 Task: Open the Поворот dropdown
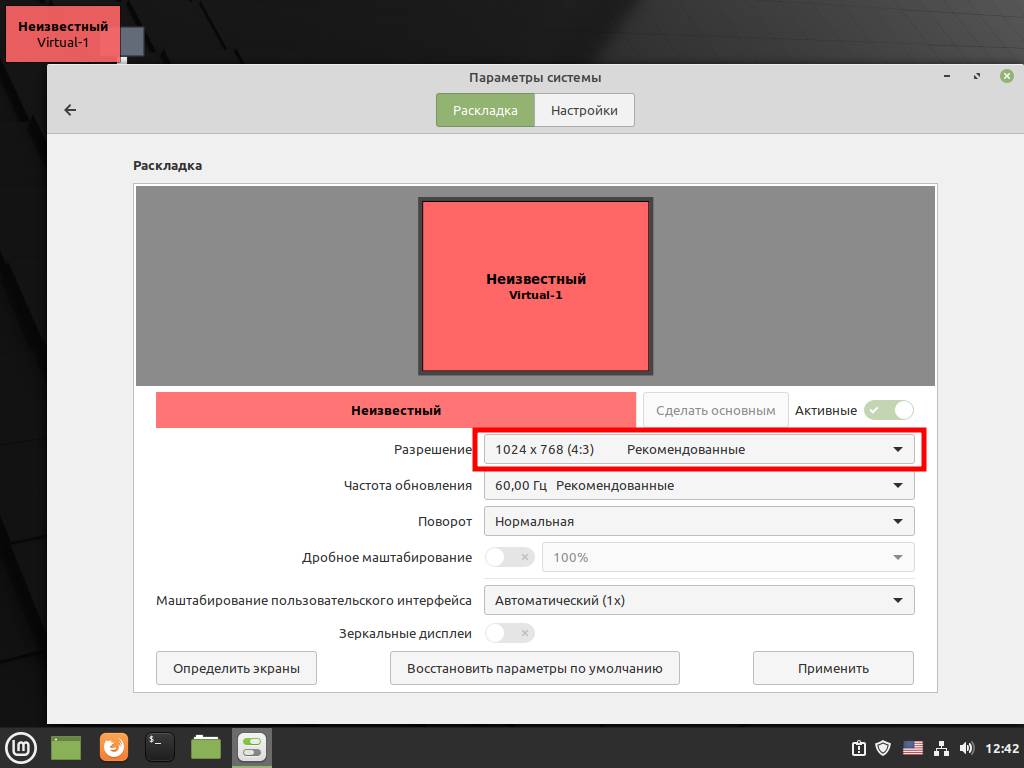pyautogui.click(x=698, y=521)
